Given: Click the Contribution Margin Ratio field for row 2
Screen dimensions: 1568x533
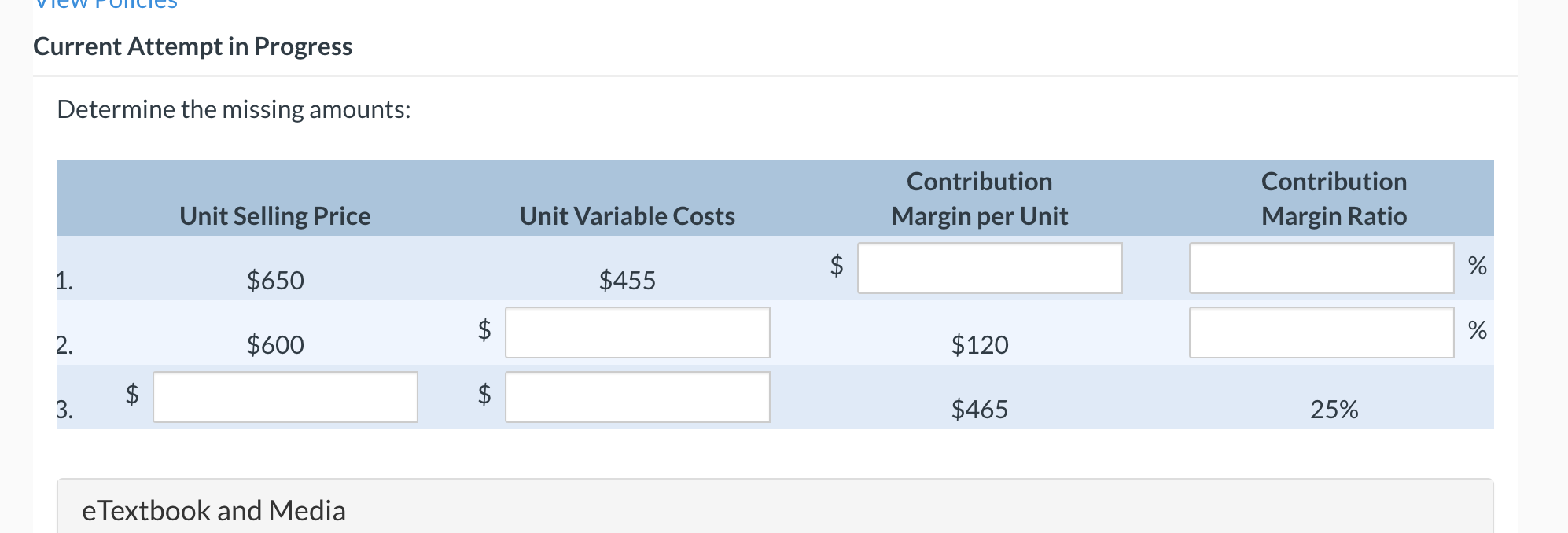Looking at the screenshot, I should click(1322, 333).
